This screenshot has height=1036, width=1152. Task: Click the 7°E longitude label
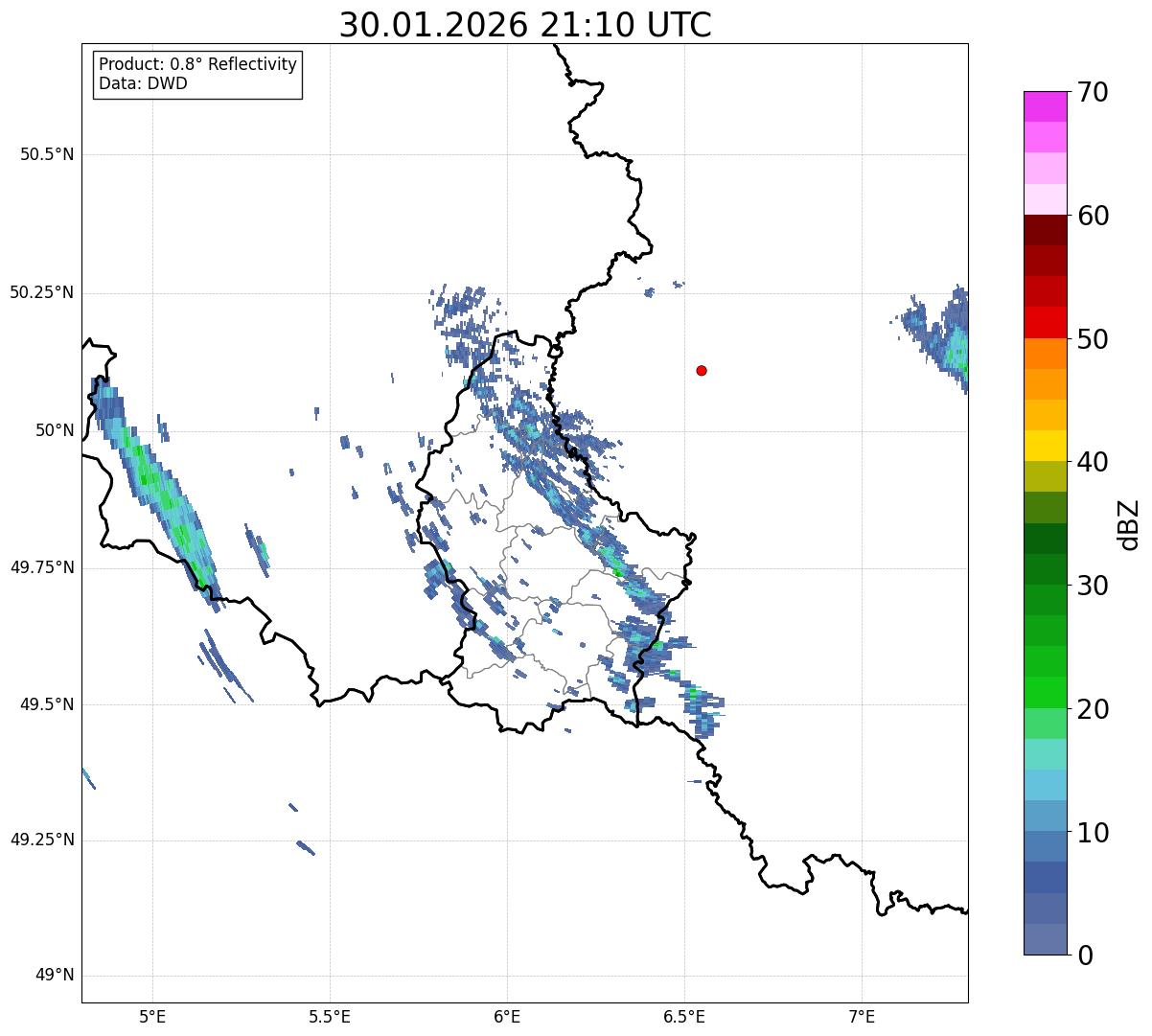tap(862, 1016)
